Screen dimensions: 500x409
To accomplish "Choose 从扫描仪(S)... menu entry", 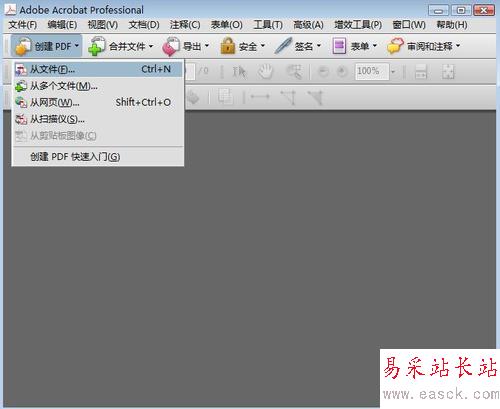I will (x=98, y=119).
